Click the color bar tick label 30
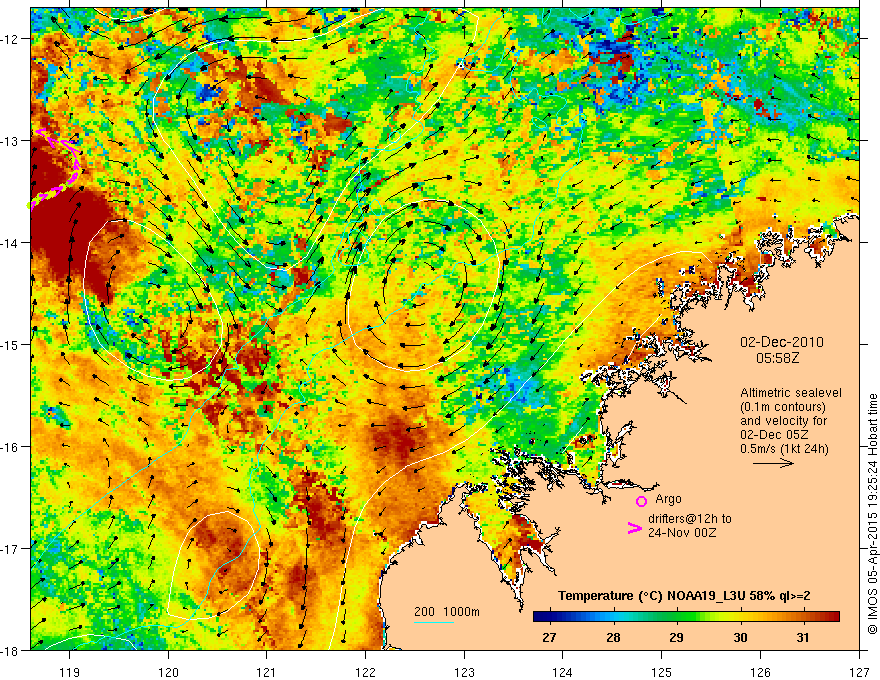Image resolution: width=880 pixels, height=680 pixels. (740, 637)
